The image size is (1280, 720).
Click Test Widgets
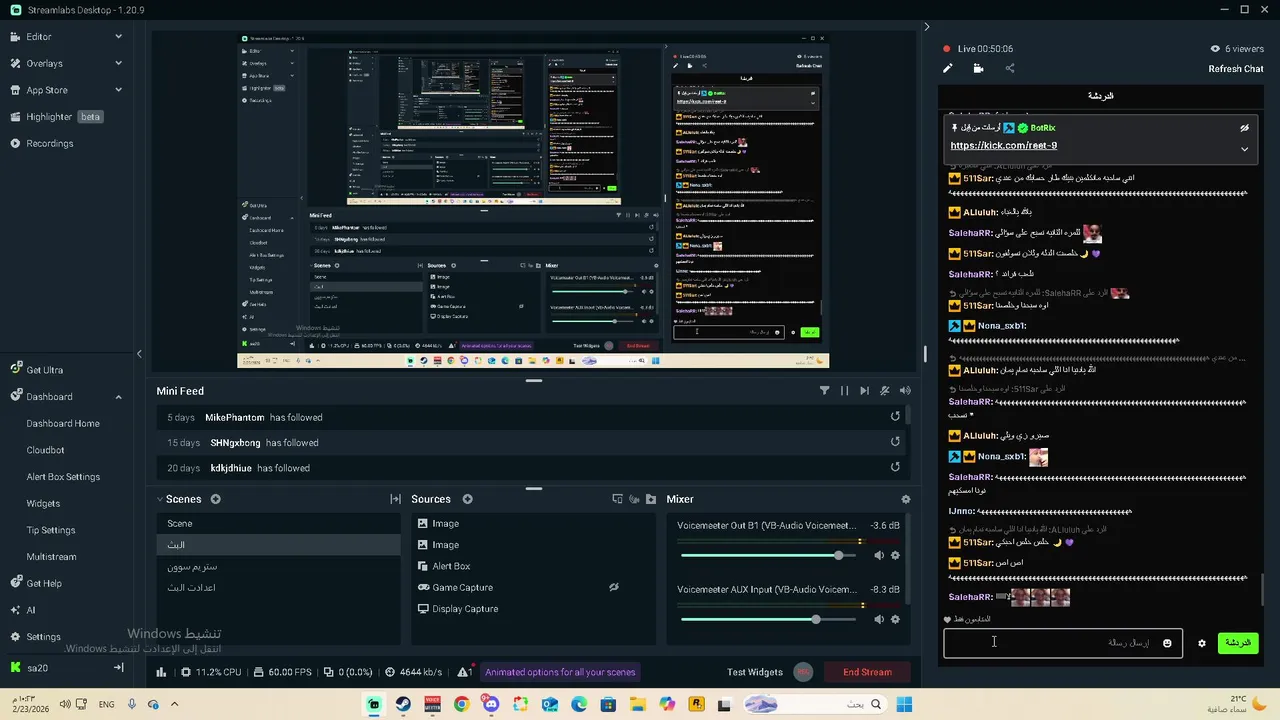click(x=755, y=672)
